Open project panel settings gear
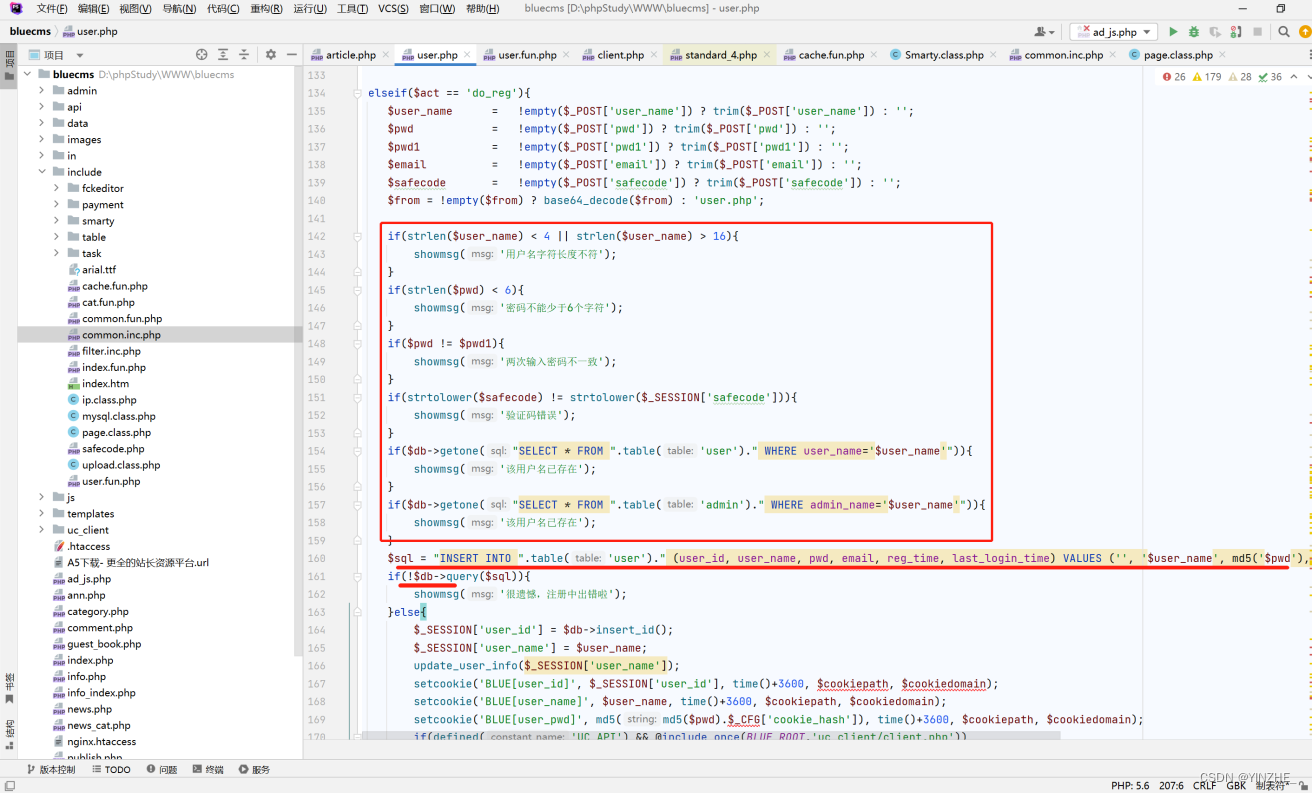Screen dimensions: 1312x793 pyautogui.click(x=270, y=55)
